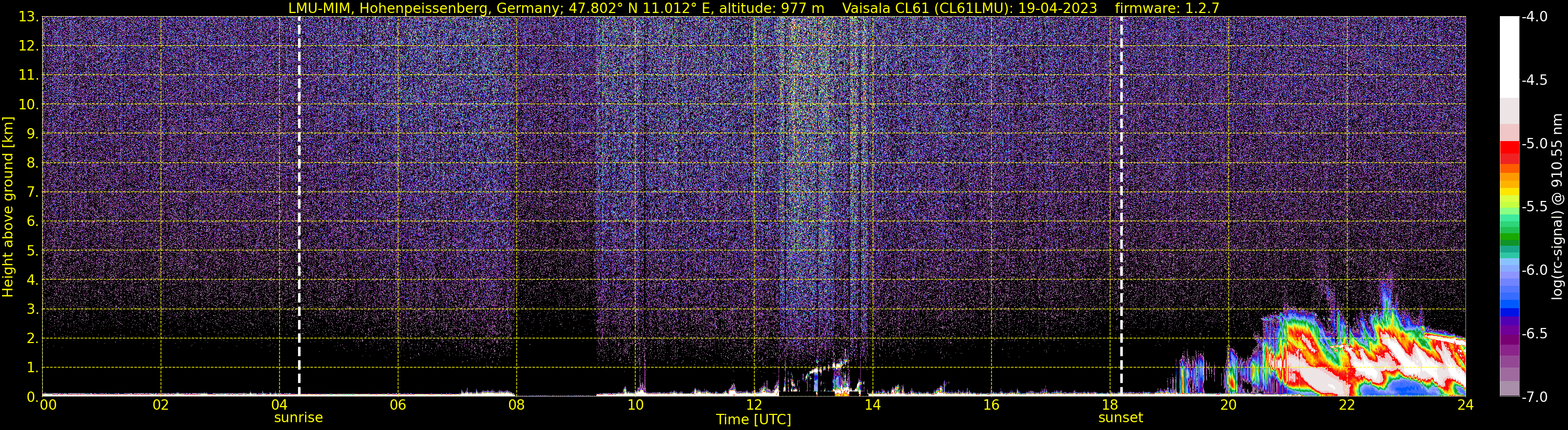The height and width of the screenshot is (430, 1568).
Task: Click the time axis tick '02'
Action: (x=160, y=405)
